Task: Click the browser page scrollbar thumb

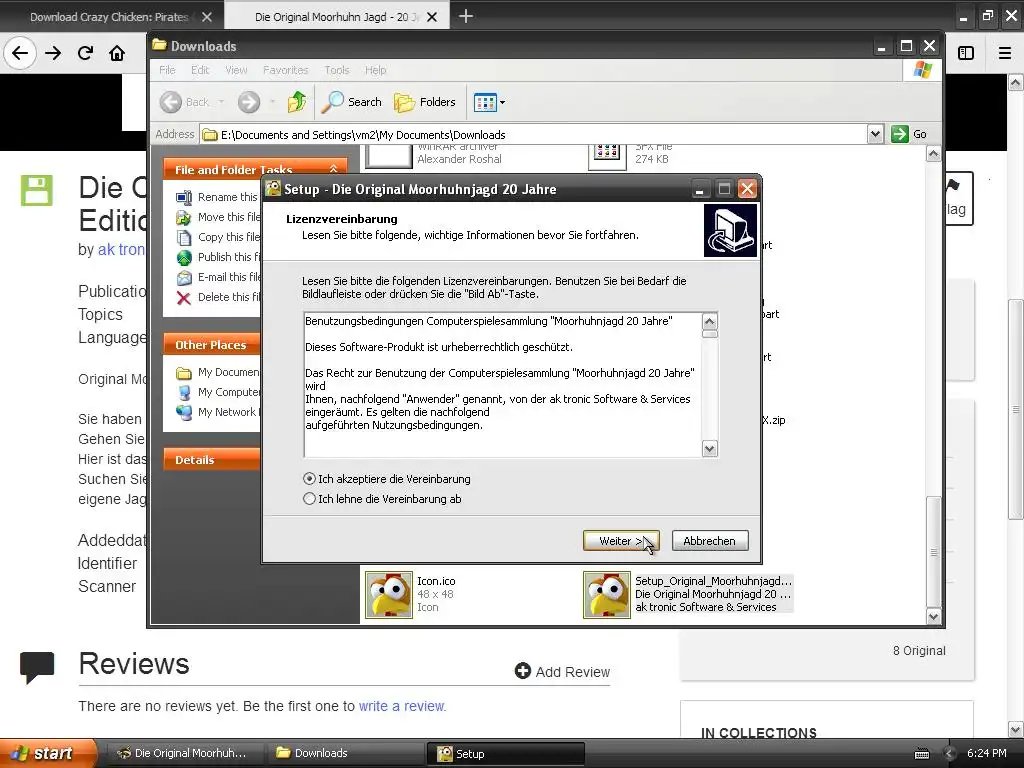Action: (1016, 409)
